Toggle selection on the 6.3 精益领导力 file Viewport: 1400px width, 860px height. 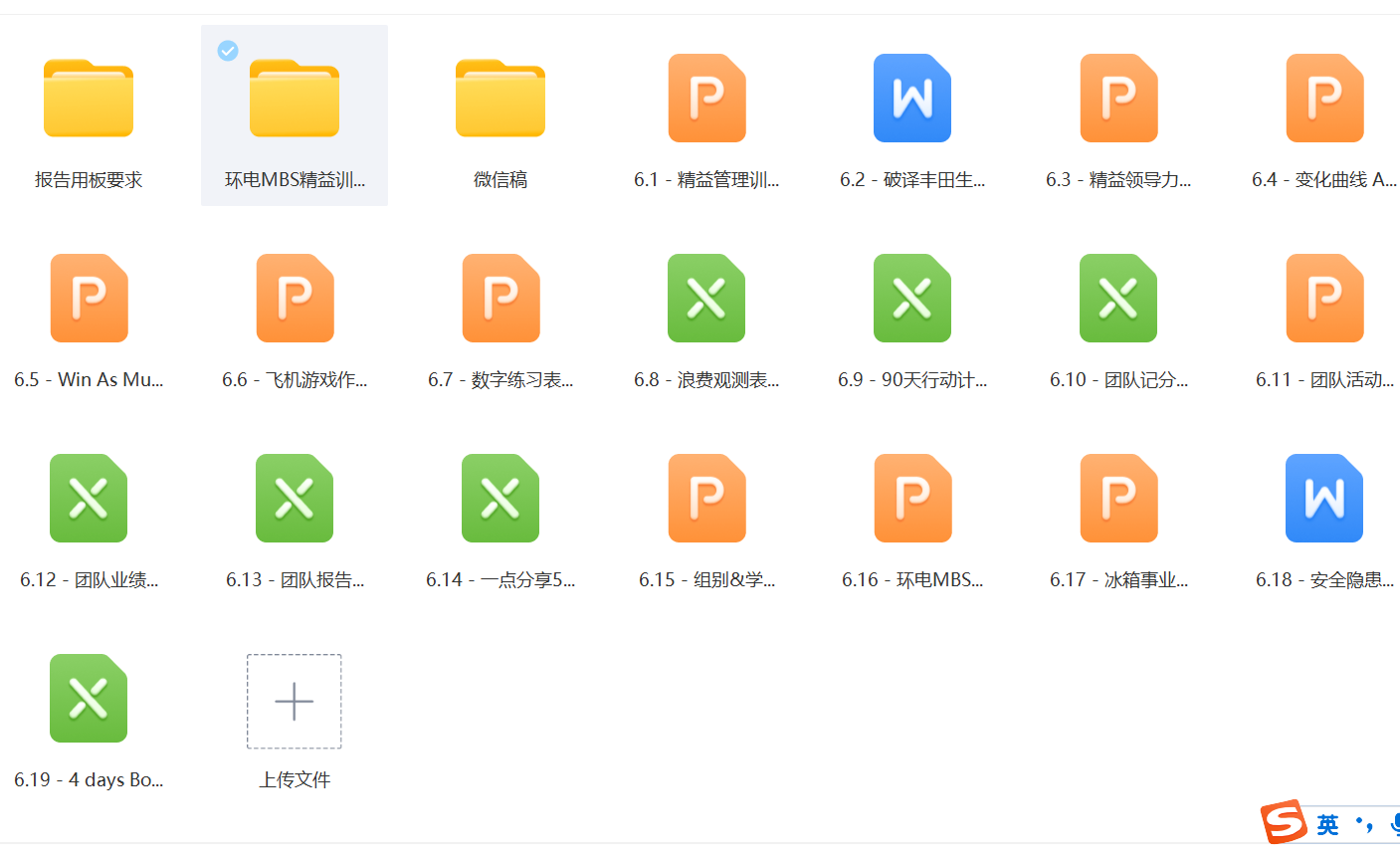tap(1118, 98)
